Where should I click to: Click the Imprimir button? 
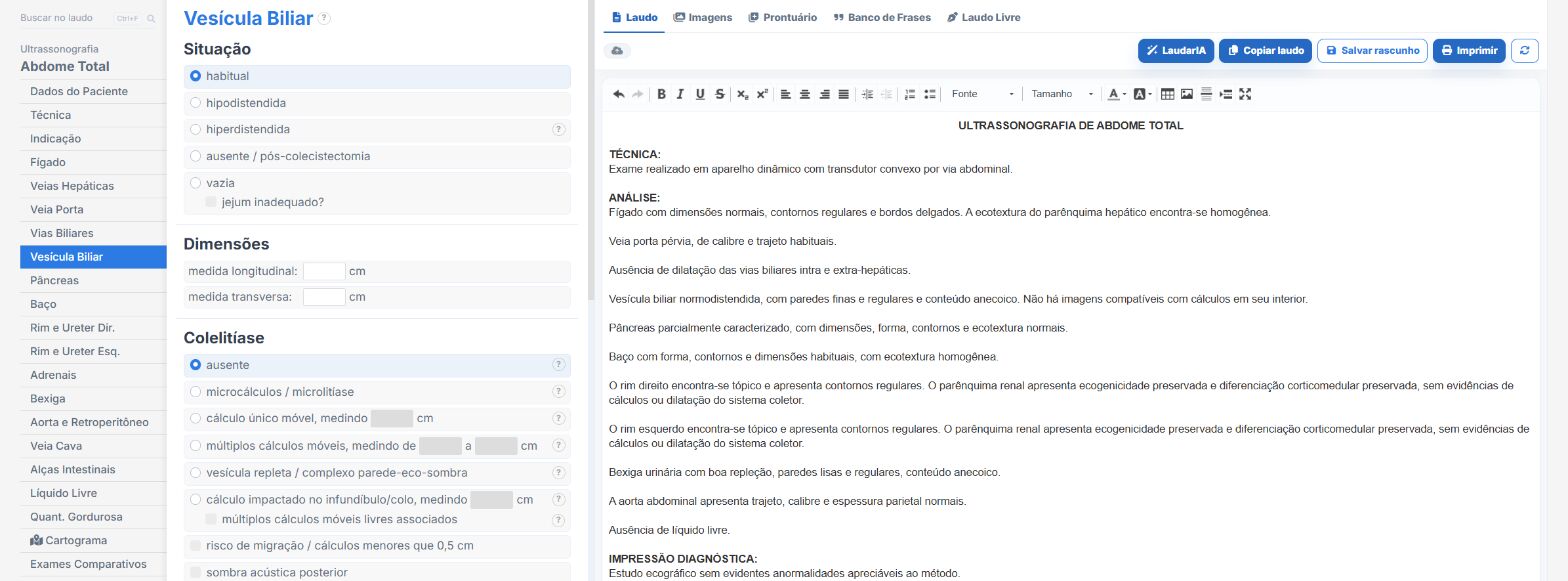click(x=1469, y=50)
